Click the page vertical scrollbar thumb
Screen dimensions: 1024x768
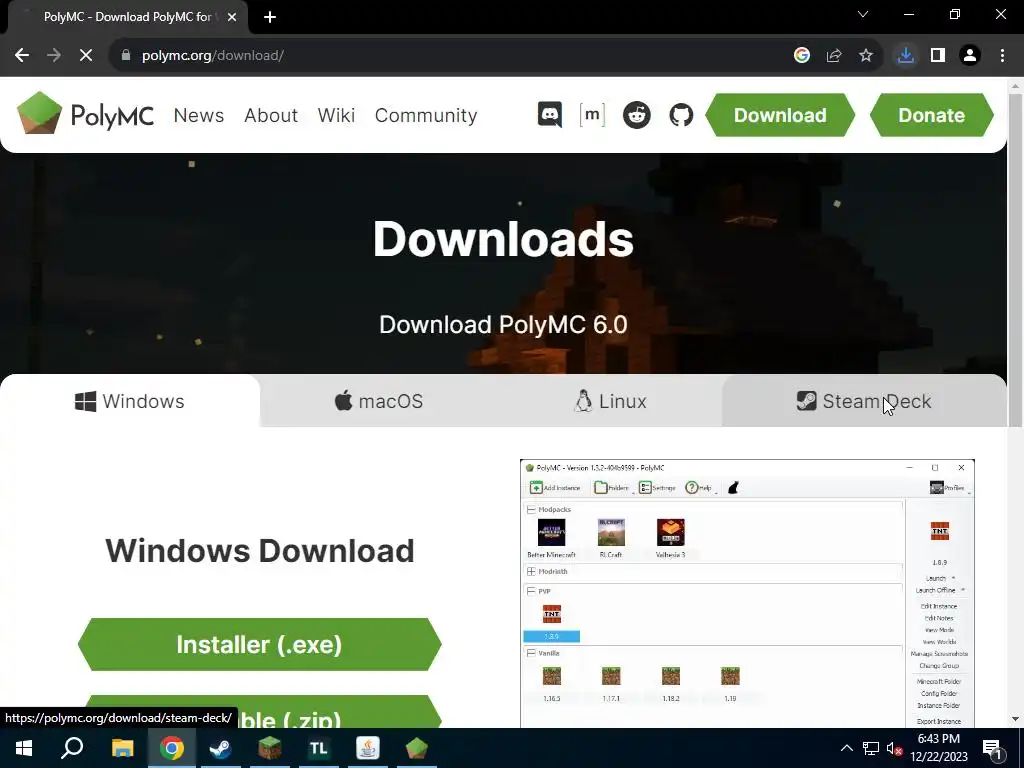point(1015,260)
